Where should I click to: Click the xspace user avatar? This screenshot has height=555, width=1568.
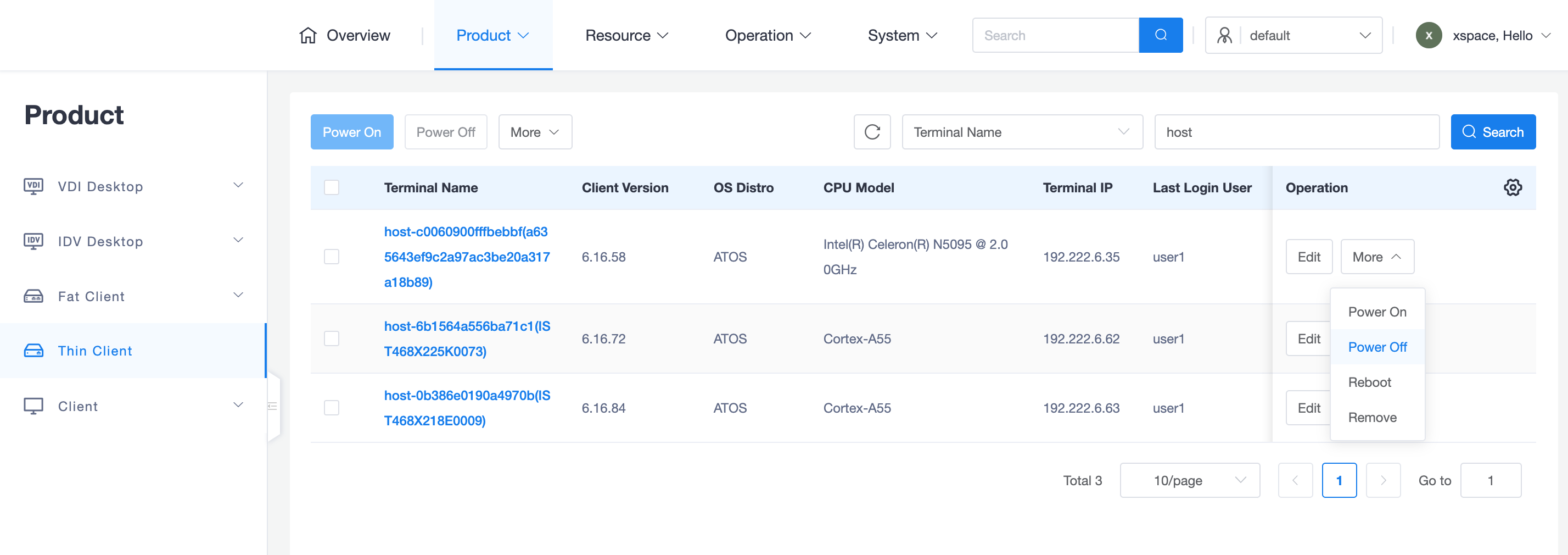point(1428,35)
